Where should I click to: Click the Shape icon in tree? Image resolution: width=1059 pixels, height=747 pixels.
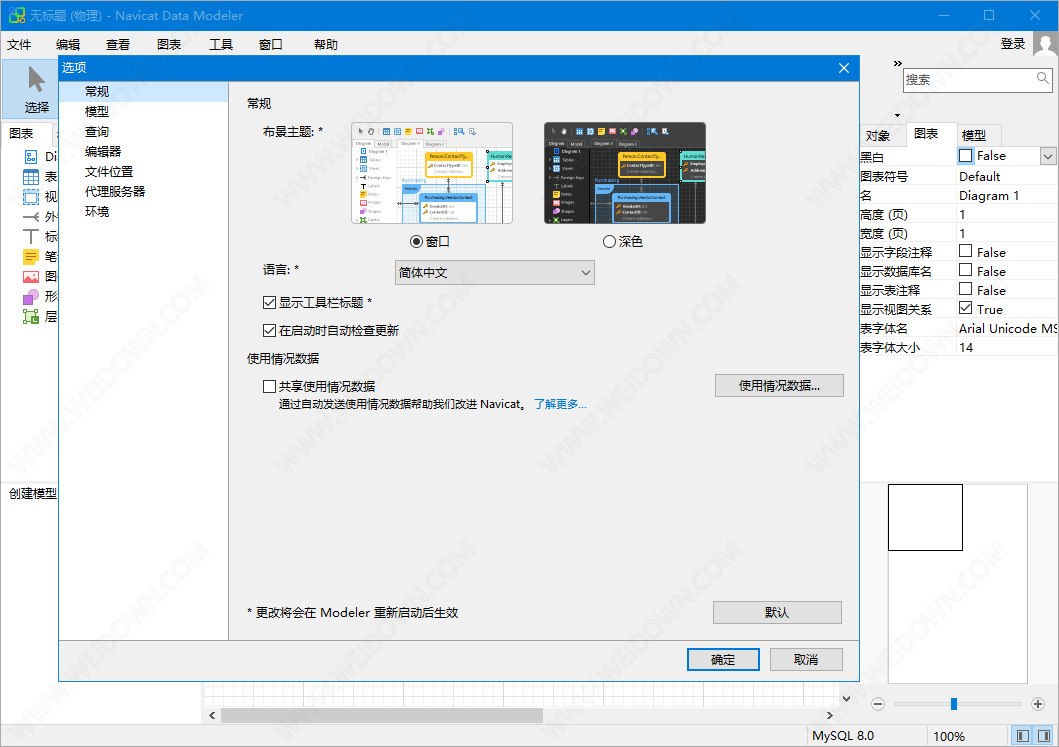31,296
